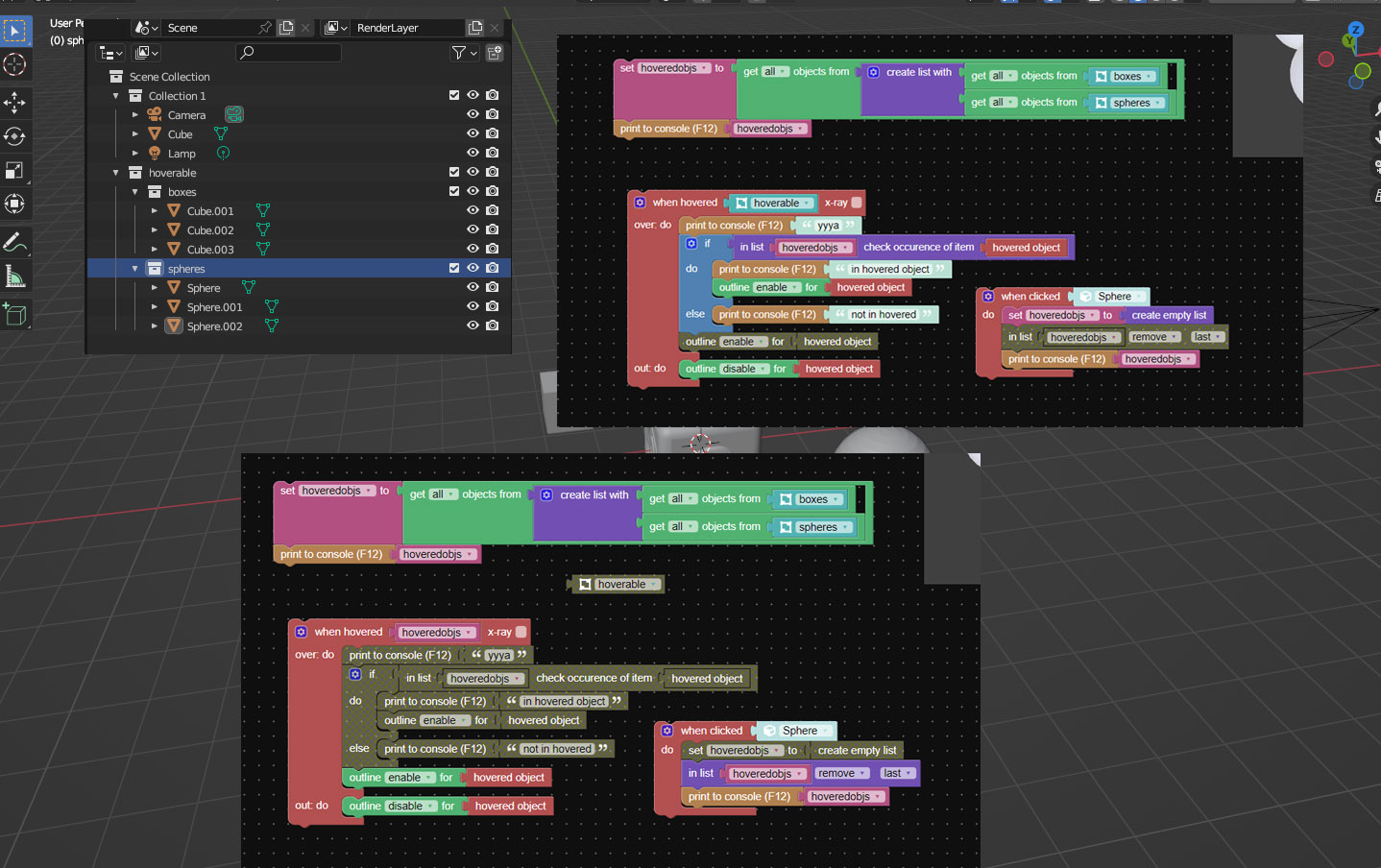Select the Lamp row
The image size is (1381, 868).
[298, 153]
